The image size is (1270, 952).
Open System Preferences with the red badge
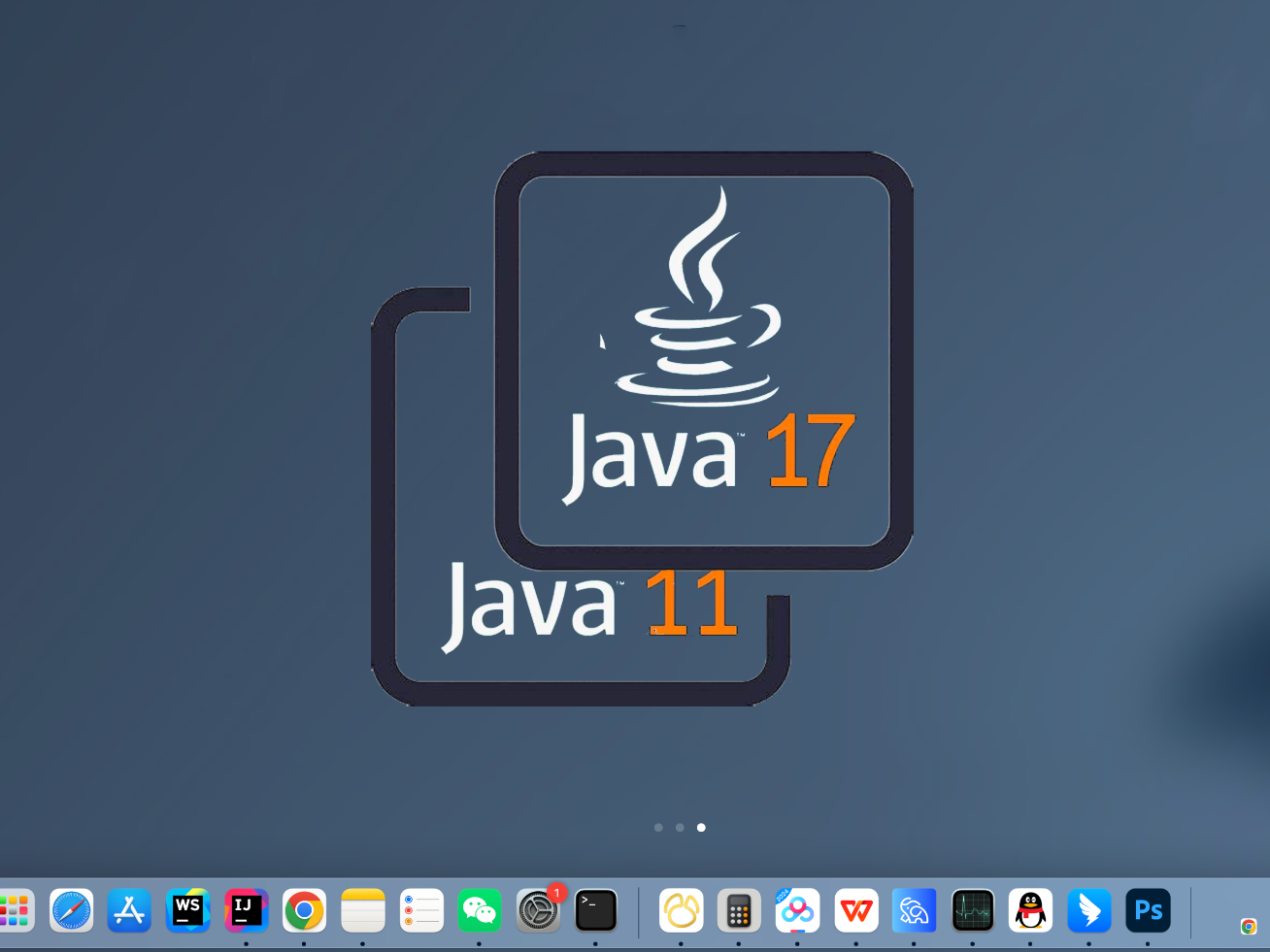(538, 910)
